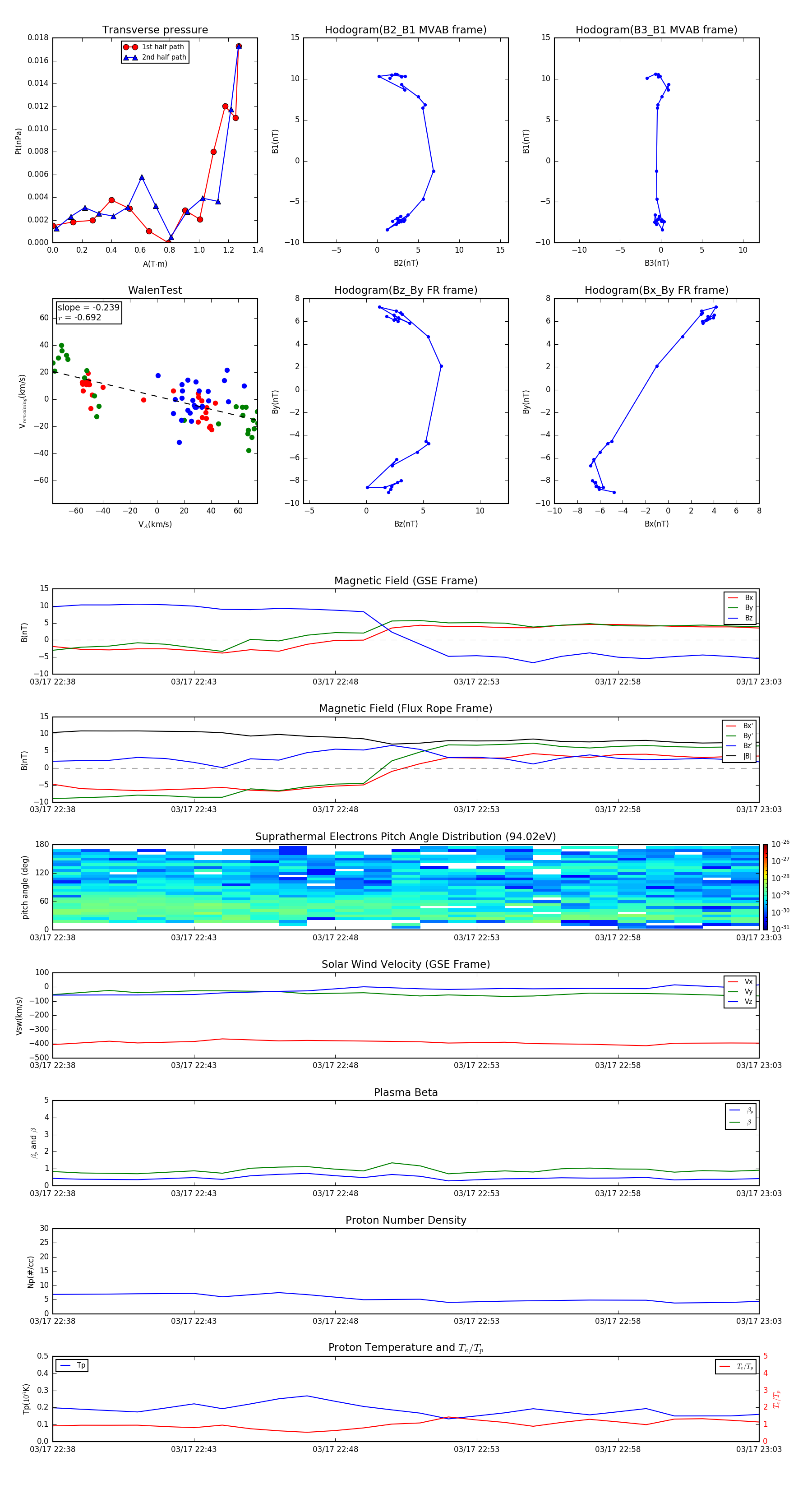Click the '10^-31' colorbar tick label
This screenshot has width=812, height=1489.
point(780,929)
